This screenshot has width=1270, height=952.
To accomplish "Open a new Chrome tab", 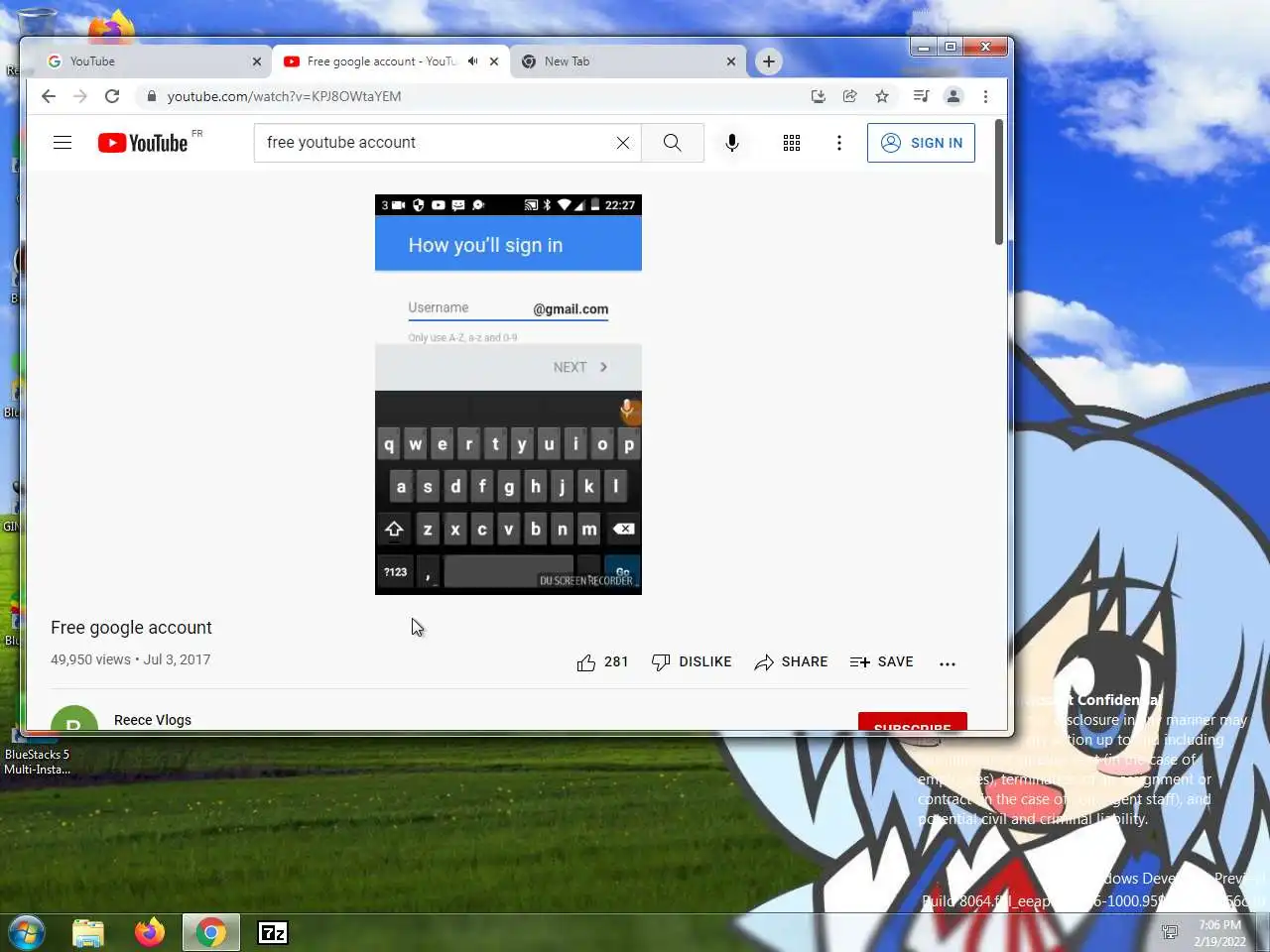I will click(x=769, y=61).
